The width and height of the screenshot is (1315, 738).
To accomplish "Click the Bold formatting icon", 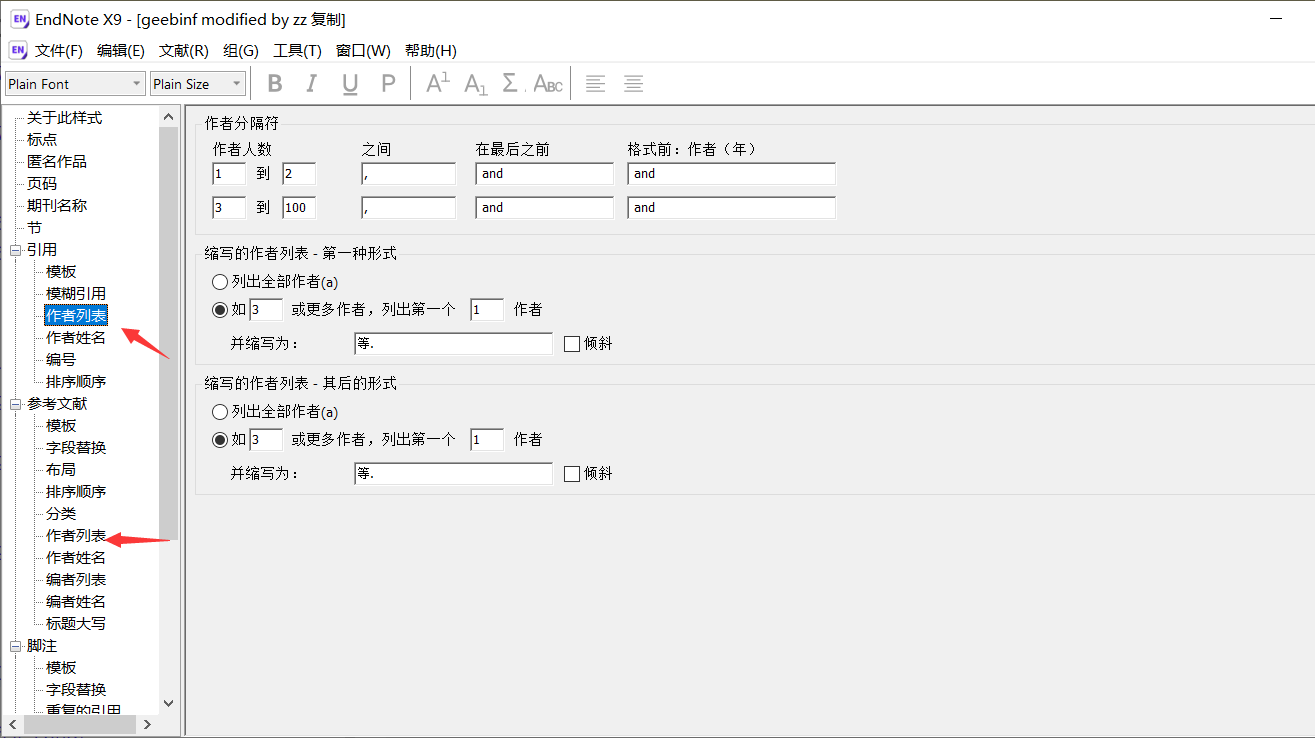I will [275, 84].
